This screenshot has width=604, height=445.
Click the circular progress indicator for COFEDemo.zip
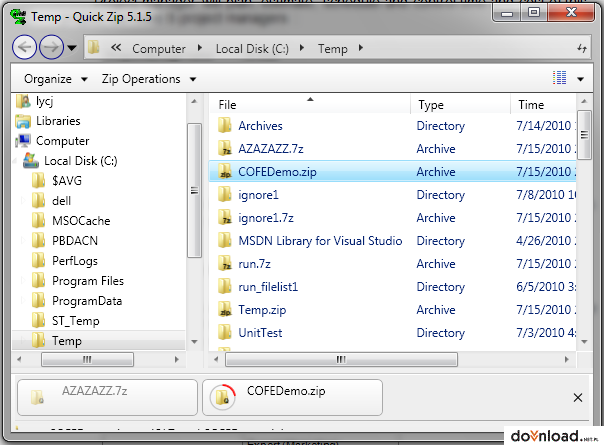[223, 398]
